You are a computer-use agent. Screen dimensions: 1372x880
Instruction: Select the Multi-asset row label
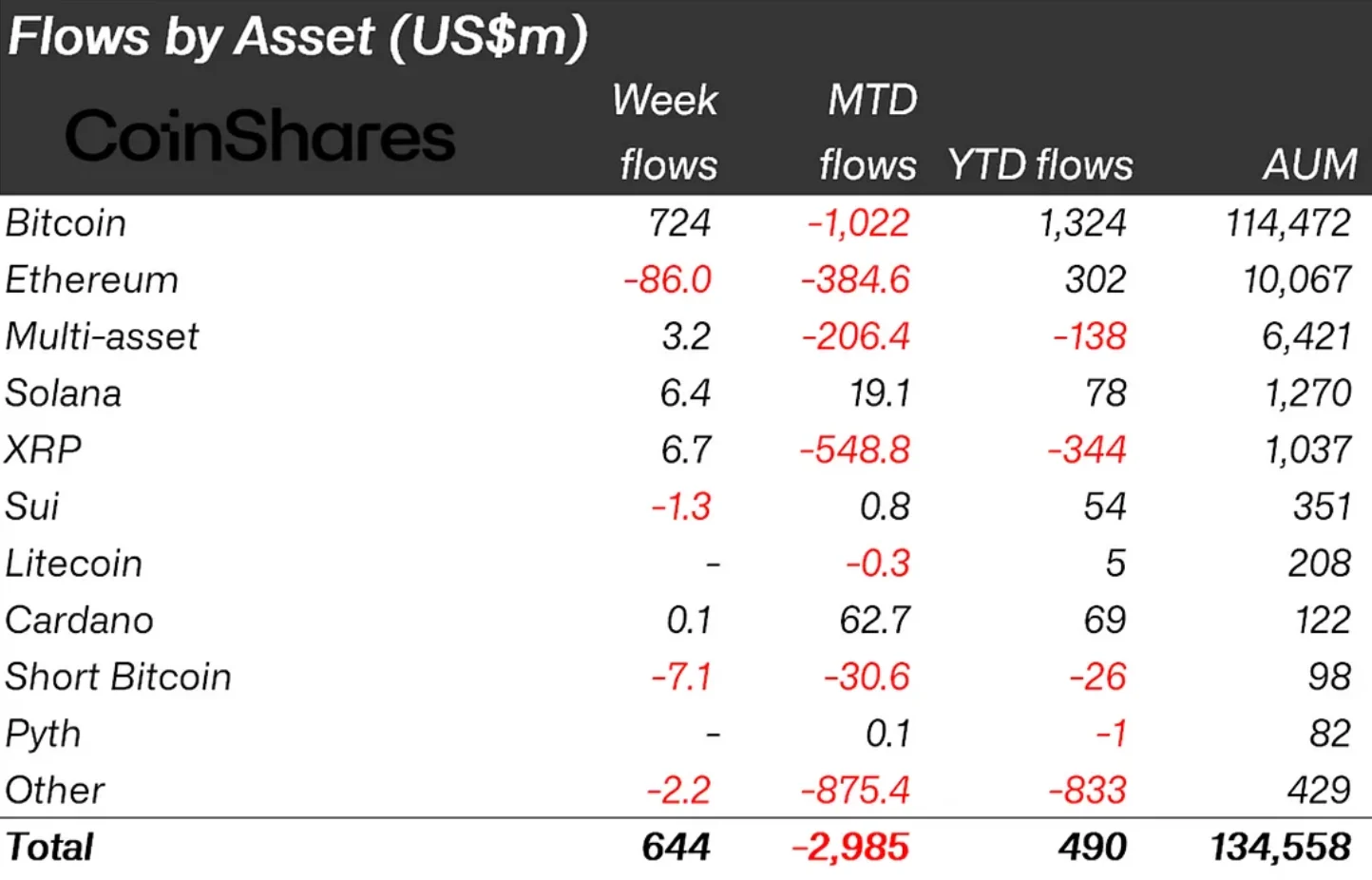tap(102, 336)
